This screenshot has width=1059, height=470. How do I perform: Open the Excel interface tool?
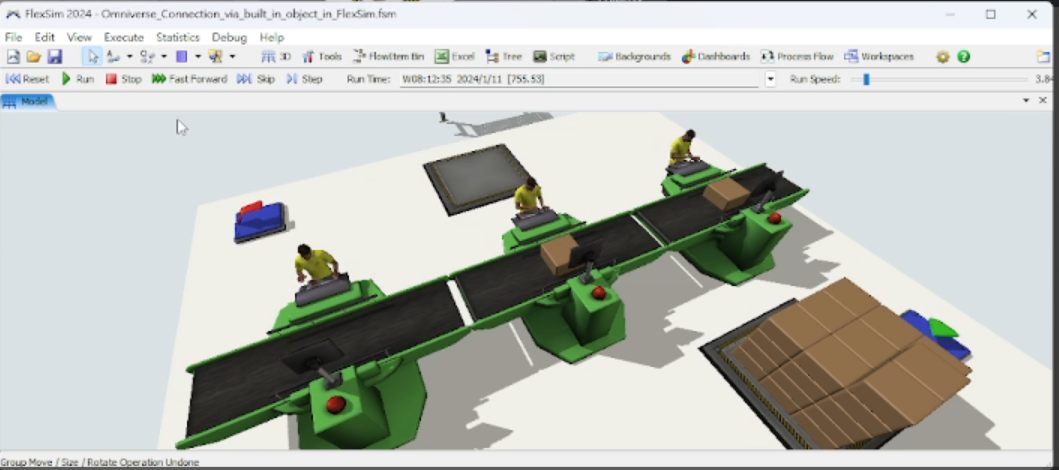point(454,57)
